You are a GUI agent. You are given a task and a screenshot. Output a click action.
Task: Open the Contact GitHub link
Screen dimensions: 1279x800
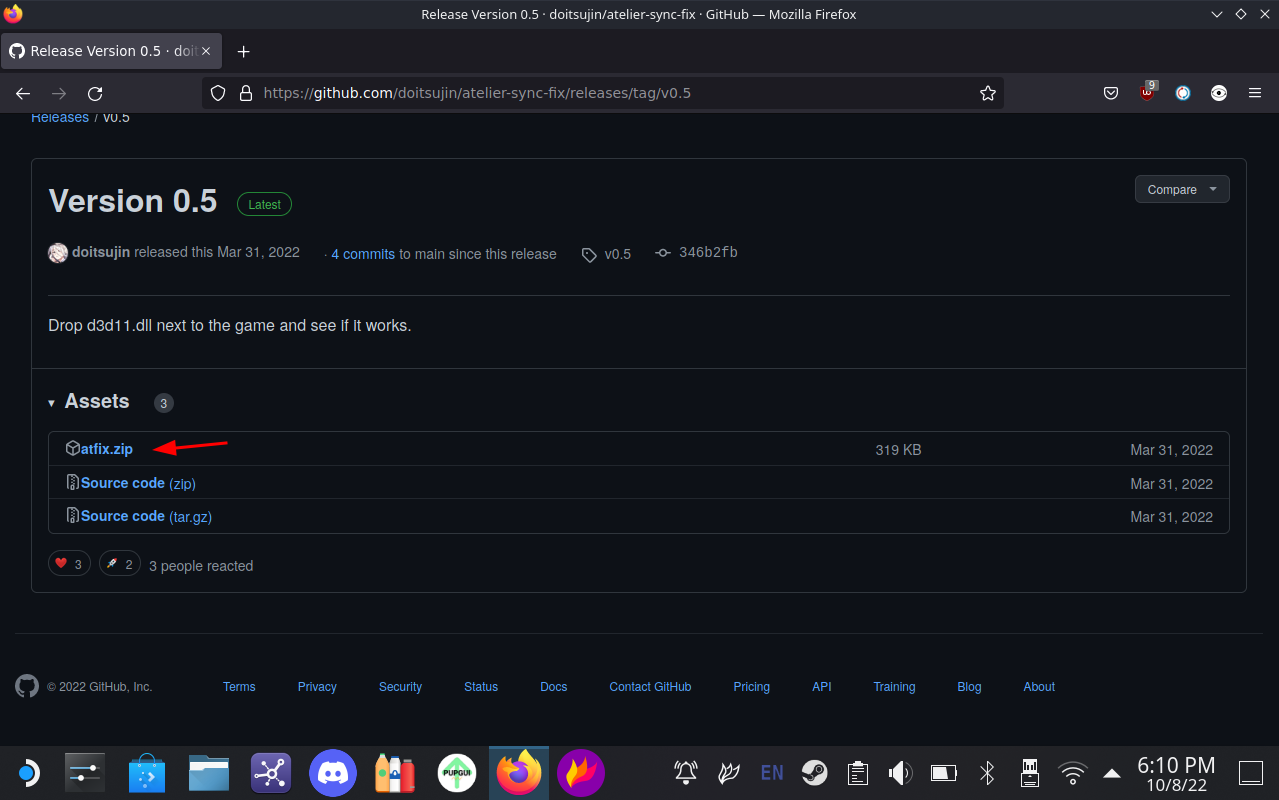pyautogui.click(x=650, y=687)
